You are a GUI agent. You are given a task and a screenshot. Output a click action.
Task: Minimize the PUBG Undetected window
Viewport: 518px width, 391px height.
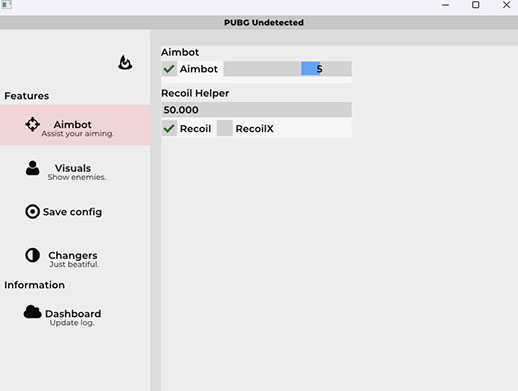click(445, 5)
